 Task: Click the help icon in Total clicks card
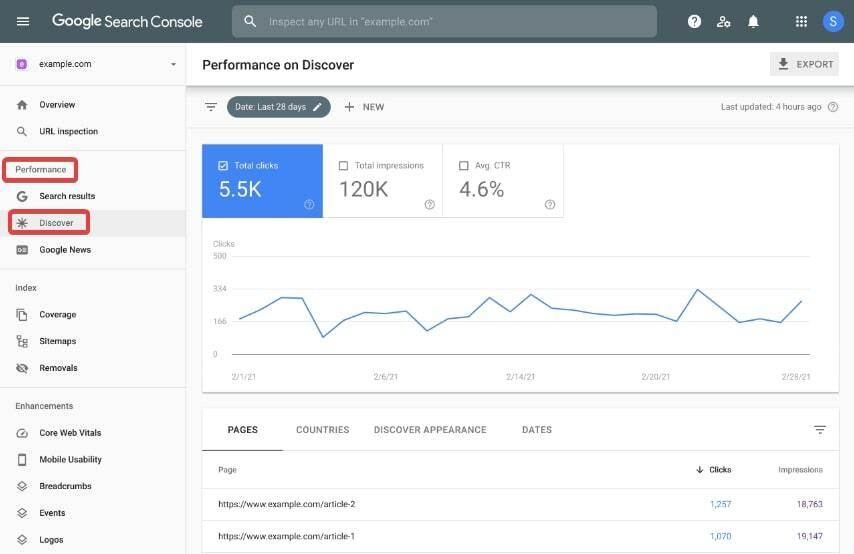point(309,204)
